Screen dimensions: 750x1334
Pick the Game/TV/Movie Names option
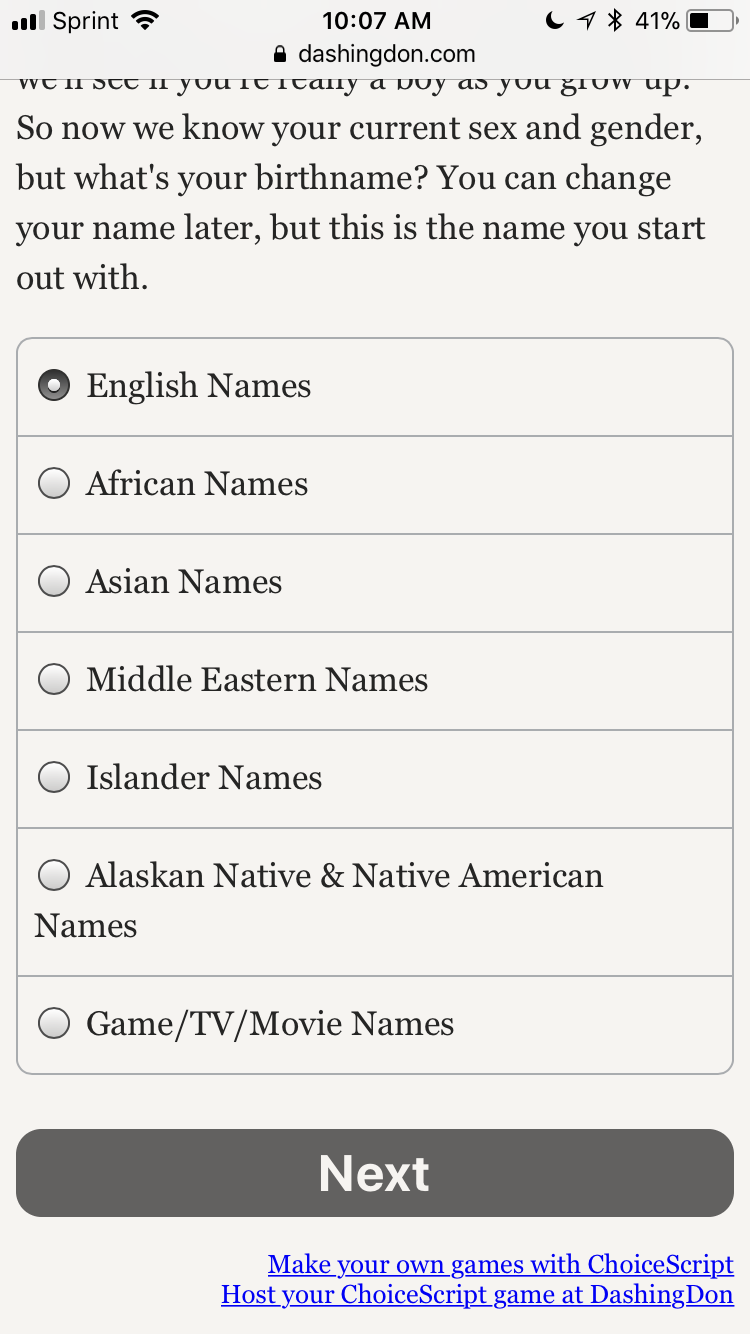click(x=54, y=1024)
